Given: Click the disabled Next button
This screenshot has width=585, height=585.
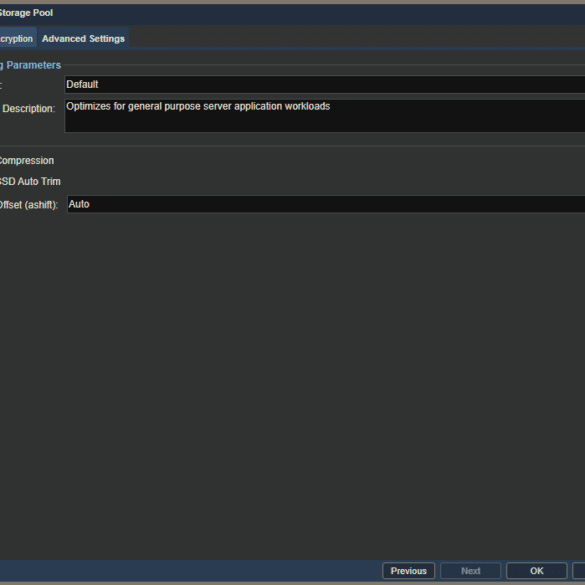Looking at the screenshot, I should 470,571.
